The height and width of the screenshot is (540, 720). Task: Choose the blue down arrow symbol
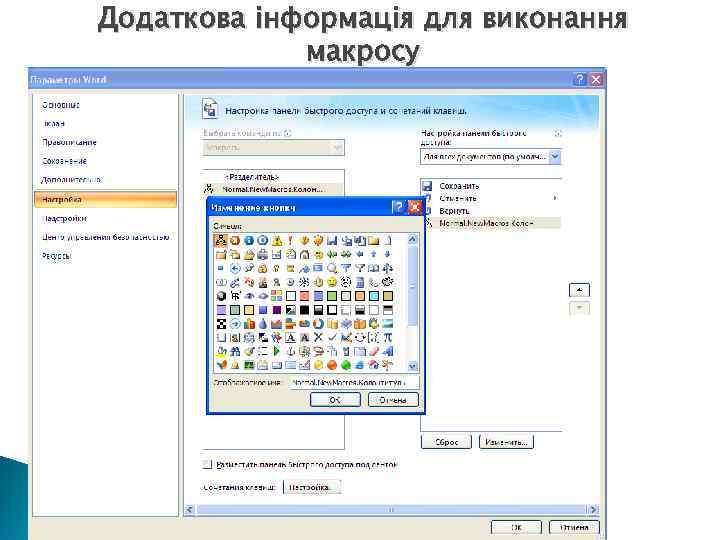click(x=388, y=254)
